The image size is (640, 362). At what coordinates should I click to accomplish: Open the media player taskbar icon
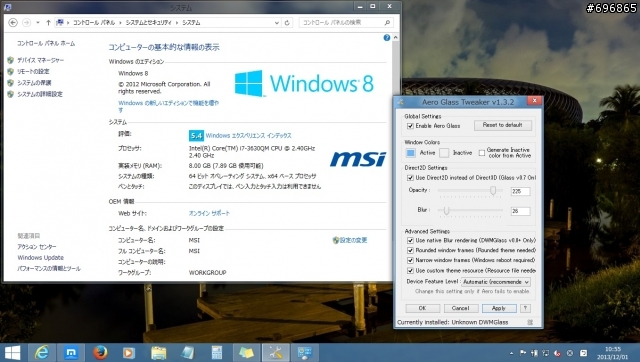click(129, 352)
